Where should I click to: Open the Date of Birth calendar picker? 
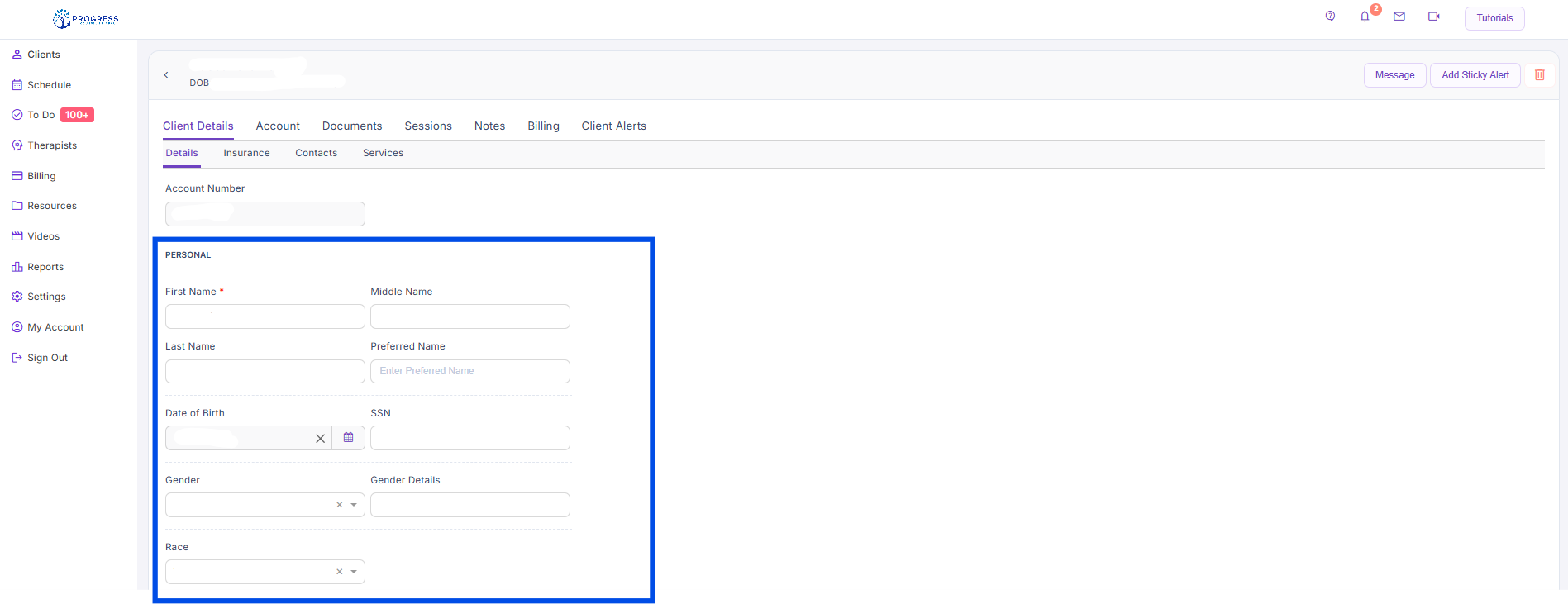(349, 438)
